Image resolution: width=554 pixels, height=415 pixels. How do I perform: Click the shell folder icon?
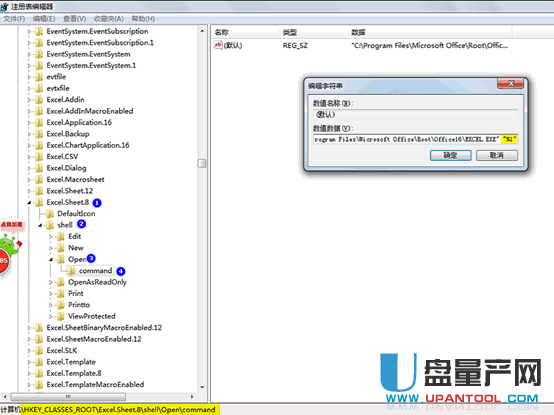coord(50,225)
